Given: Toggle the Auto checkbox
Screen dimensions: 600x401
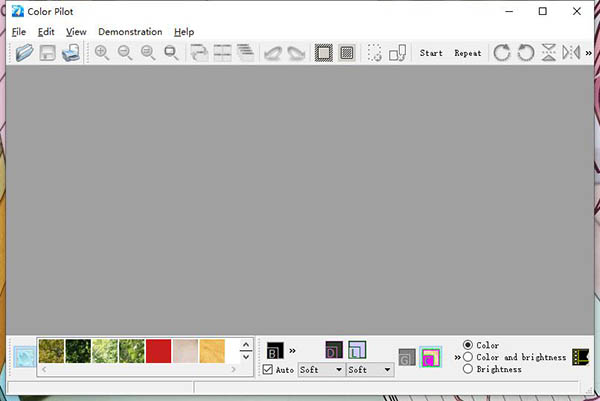Looking at the screenshot, I should [x=268, y=370].
